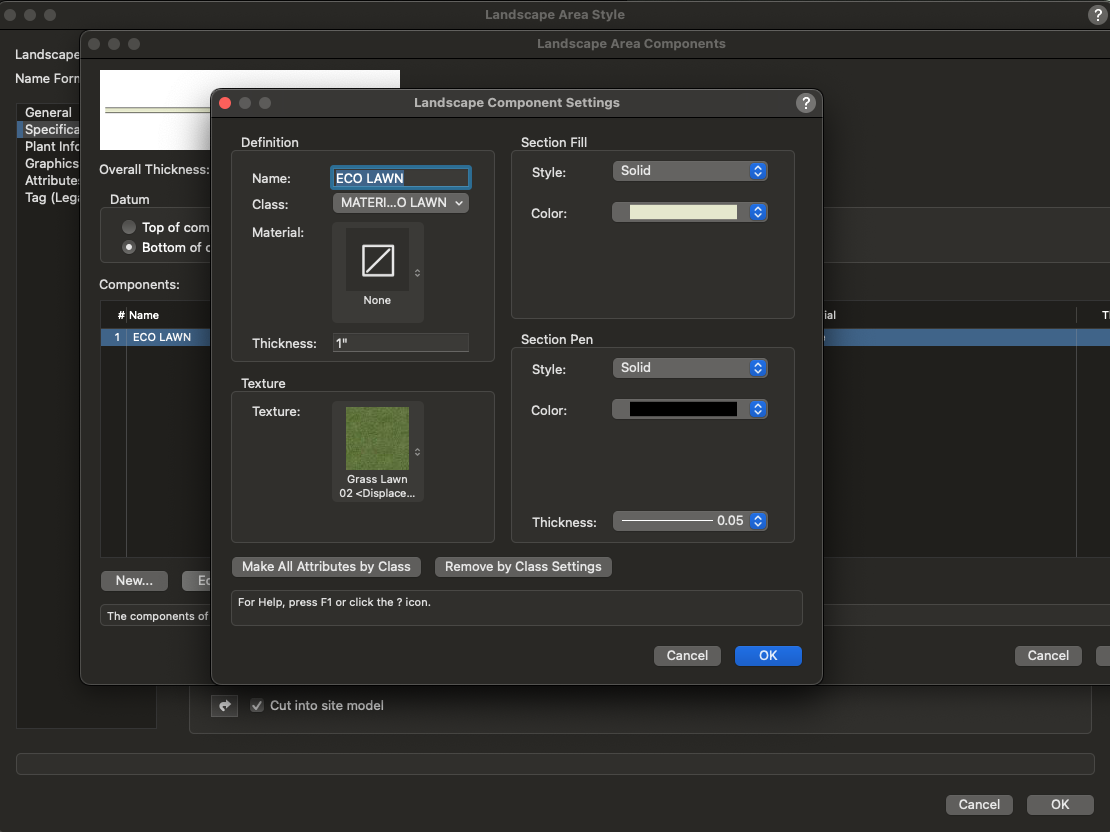Open the Material None picker thumbnail
1110x832 pixels.
pyautogui.click(x=377, y=260)
